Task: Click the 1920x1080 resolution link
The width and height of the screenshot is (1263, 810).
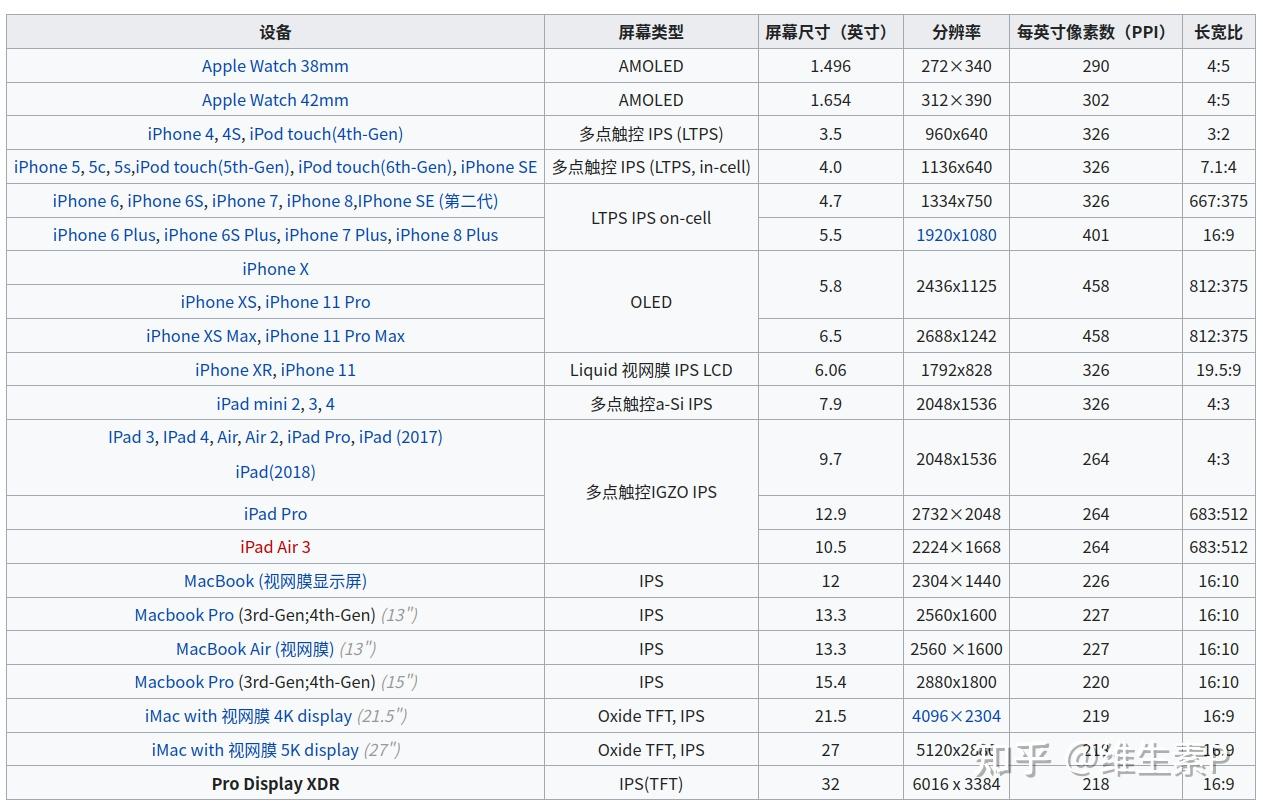Action: (956, 235)
